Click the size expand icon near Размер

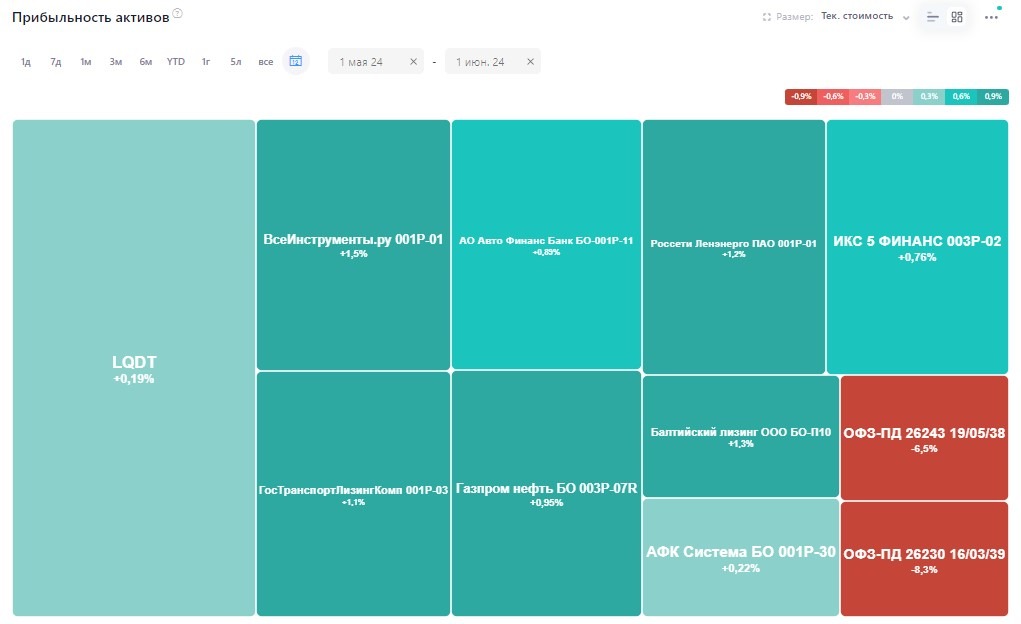(766, 17)
